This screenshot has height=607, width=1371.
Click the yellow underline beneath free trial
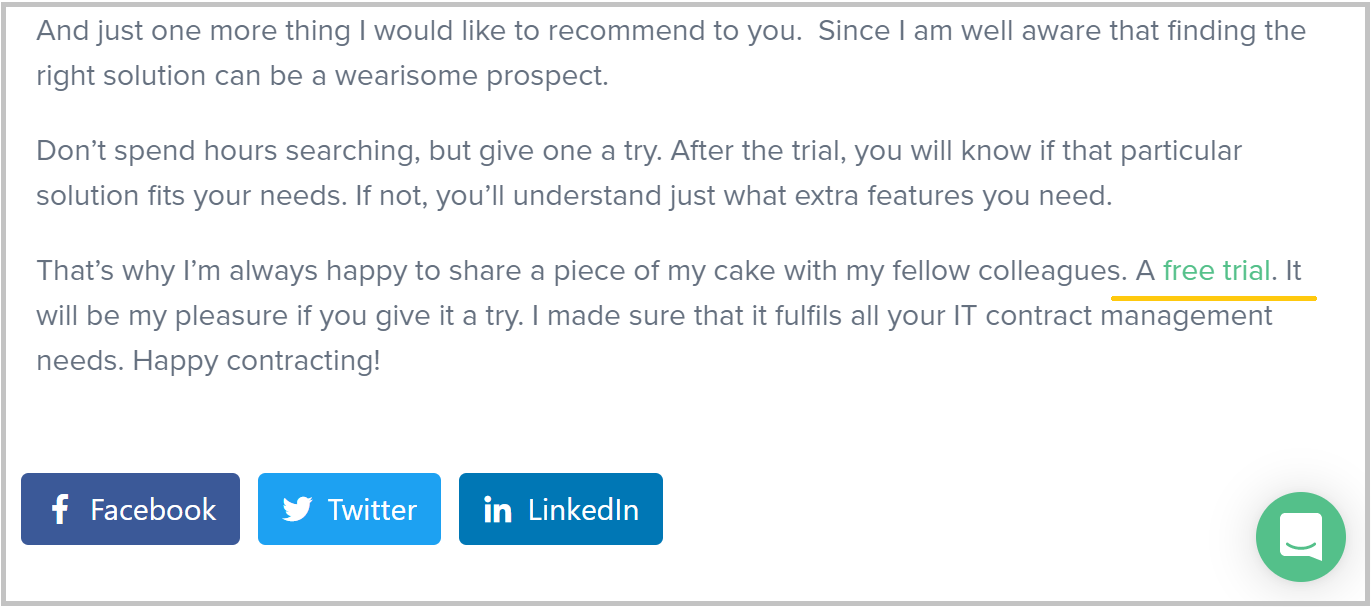point(1214,297)
